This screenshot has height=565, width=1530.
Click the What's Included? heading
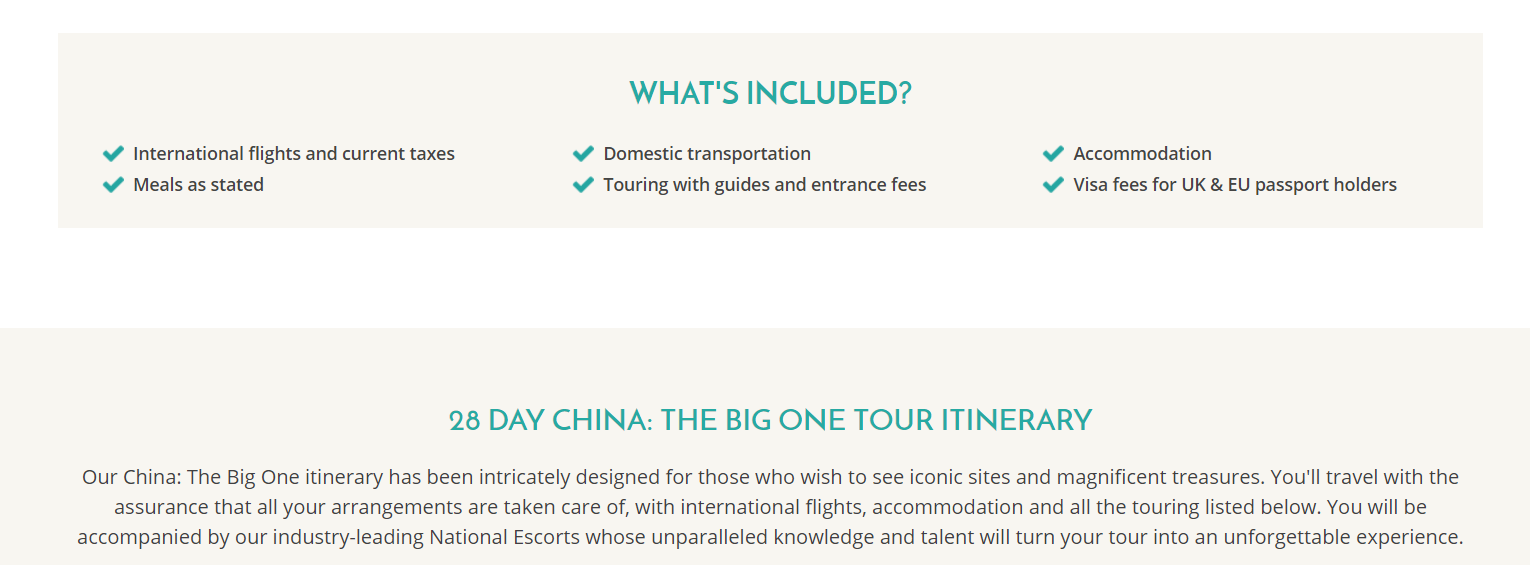[x=770, y=93]
